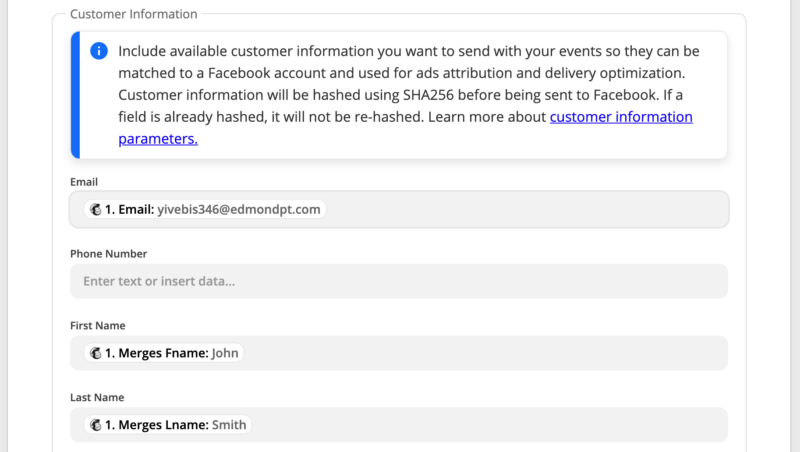Click inside the First Name field
The image size is (800, 452).
point(399,353)
